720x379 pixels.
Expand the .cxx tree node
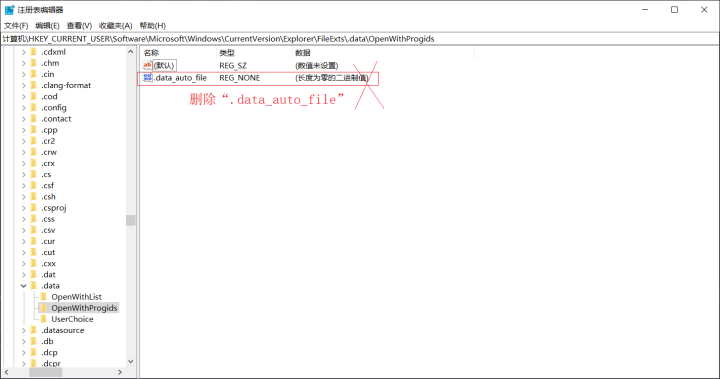tap(23, 264)
